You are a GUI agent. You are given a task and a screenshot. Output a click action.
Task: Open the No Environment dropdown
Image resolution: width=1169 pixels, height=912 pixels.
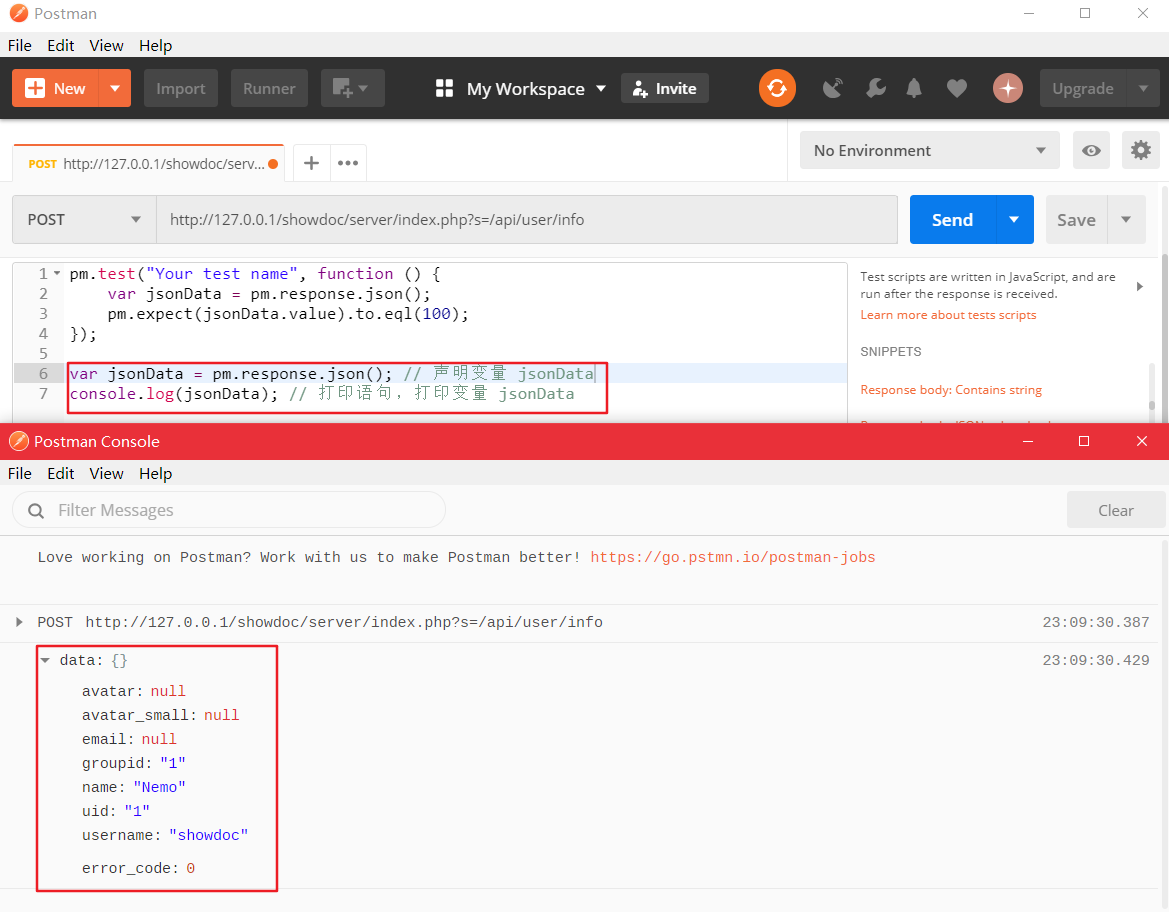click(929, 150)
